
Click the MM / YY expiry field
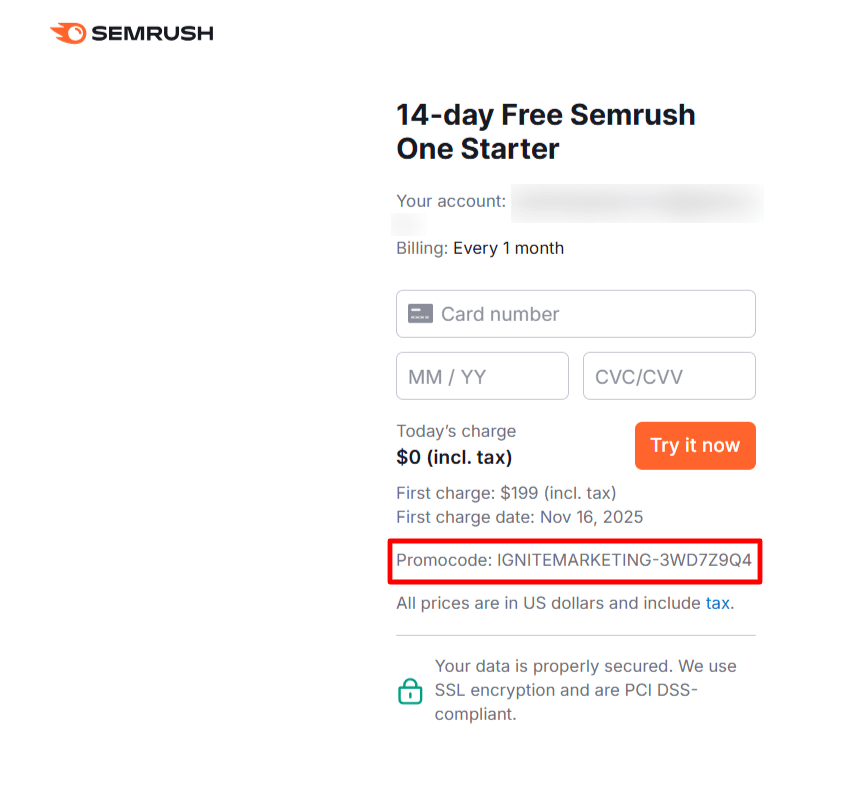pyautogui.click(x=482, y=375)
